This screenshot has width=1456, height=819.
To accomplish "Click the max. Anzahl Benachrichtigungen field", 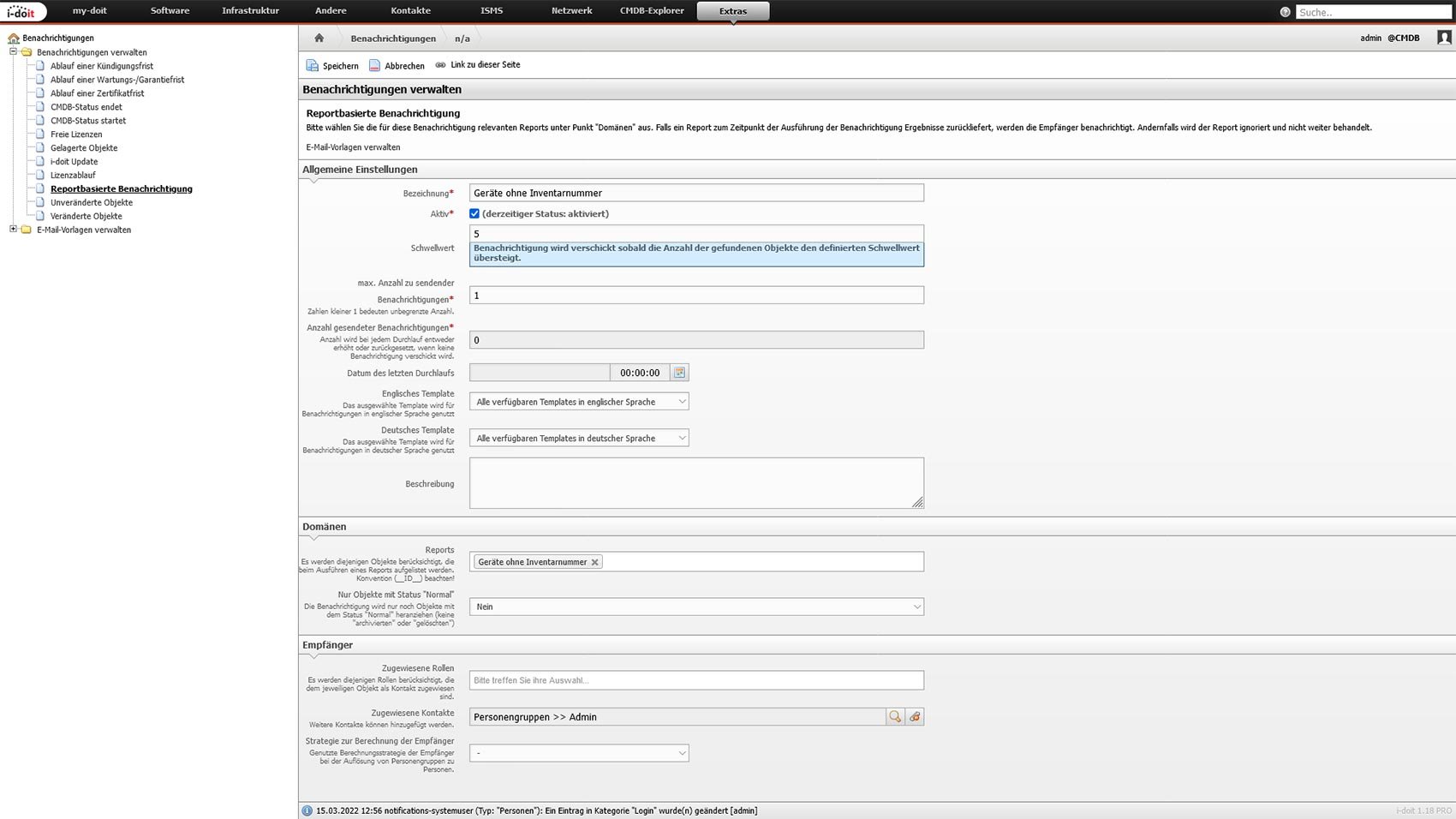I will tap(696, 296).
